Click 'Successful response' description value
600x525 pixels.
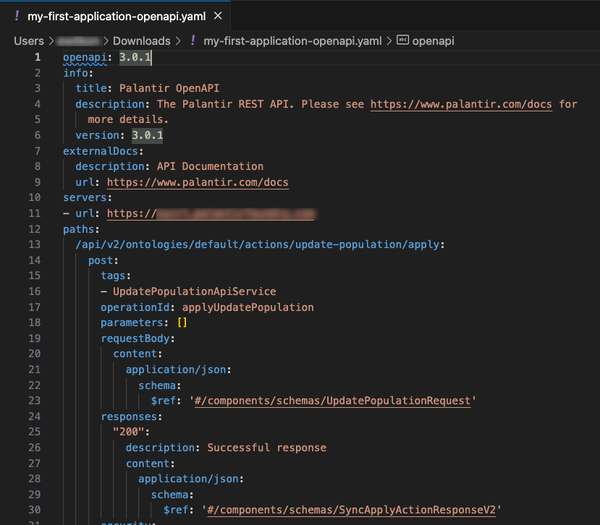coord(267,448)
